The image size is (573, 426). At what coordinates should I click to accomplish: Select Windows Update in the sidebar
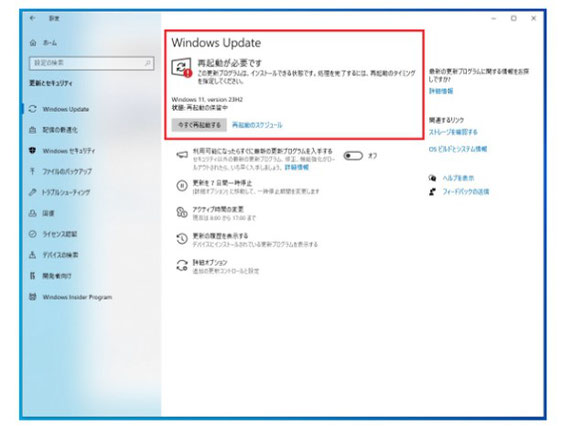[65, 109]
